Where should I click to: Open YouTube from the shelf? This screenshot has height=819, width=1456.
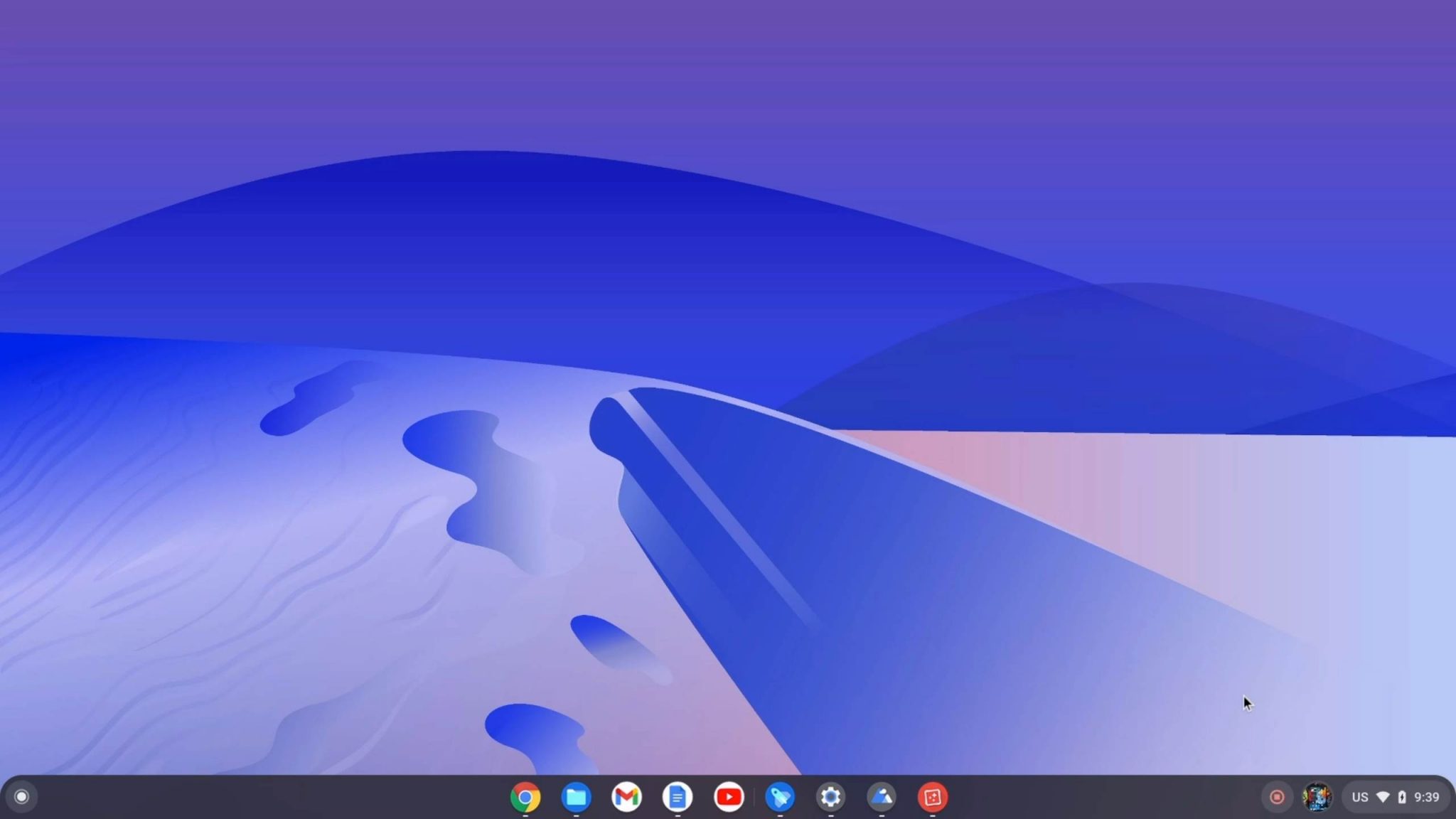(x=729, y=797)
